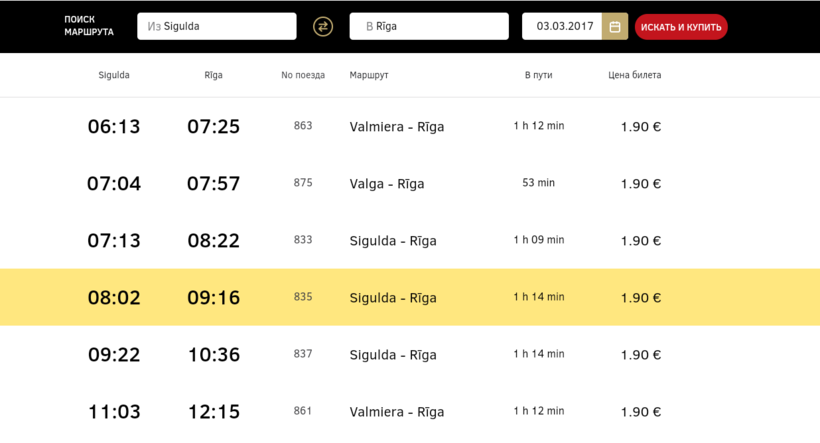Click the departure station field with Sigulda
This screenshot has height=443, width=820.
coord(217,27)
